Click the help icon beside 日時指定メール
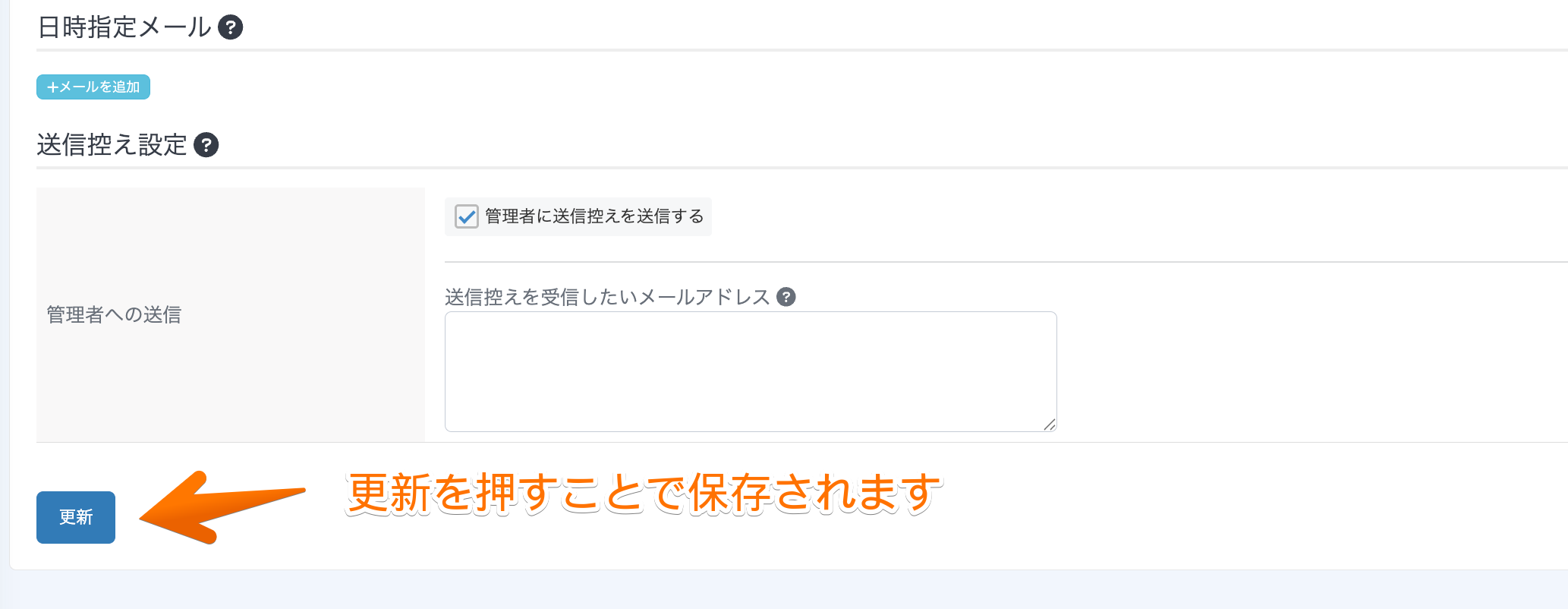Viewport: 1568px width, 609px height. (230, 27)
